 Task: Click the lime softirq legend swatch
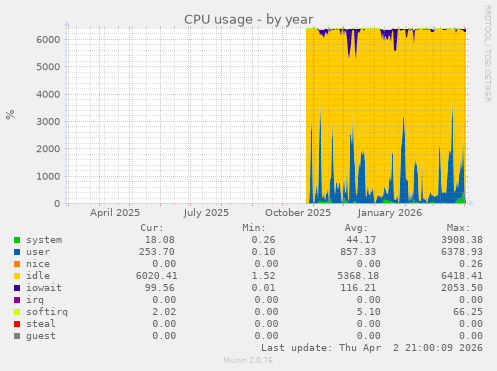coord(17,312)
